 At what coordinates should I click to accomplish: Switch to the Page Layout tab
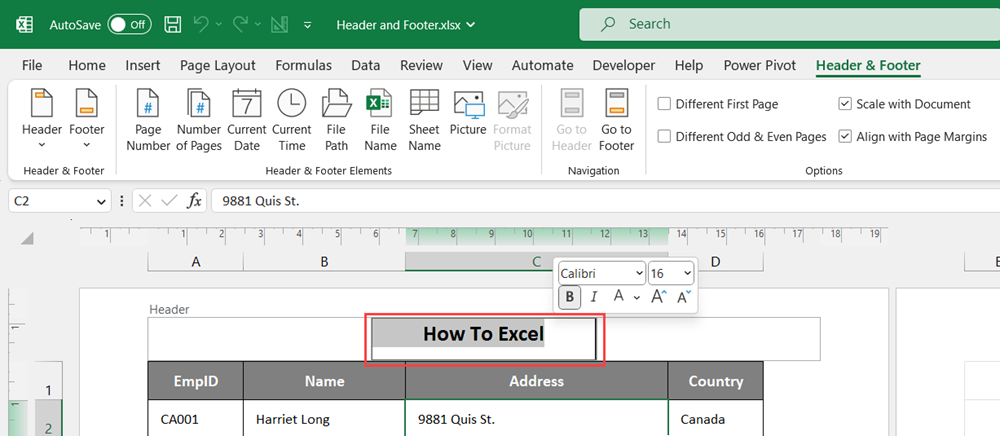[217, 65]
